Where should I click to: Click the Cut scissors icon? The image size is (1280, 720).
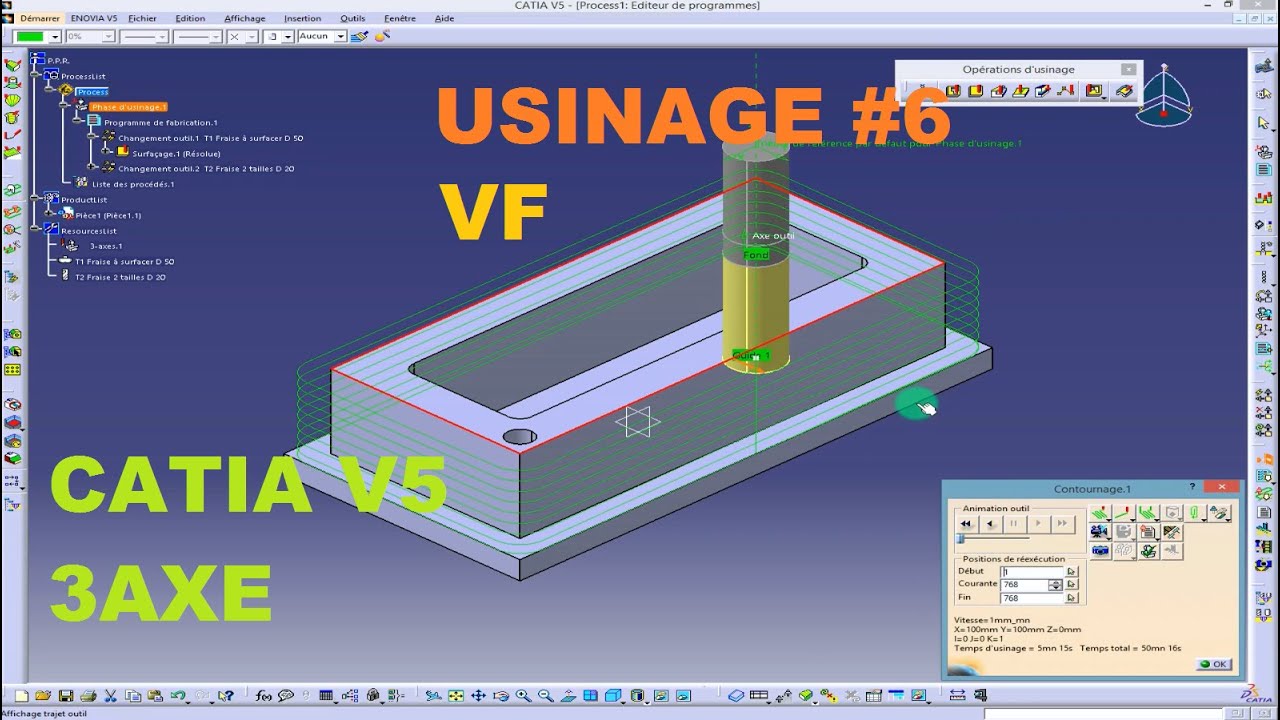(x=110, y=696)
